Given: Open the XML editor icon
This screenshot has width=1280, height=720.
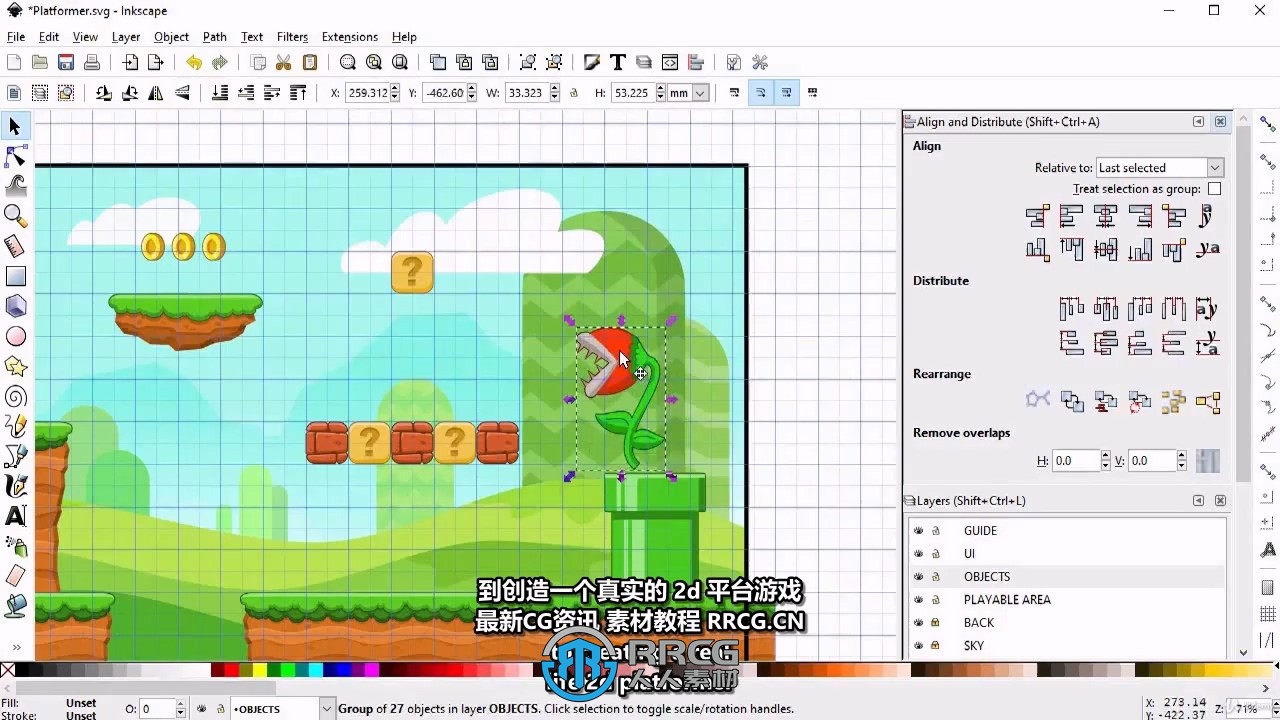Looking at the screenshot, I should [670, 62].
